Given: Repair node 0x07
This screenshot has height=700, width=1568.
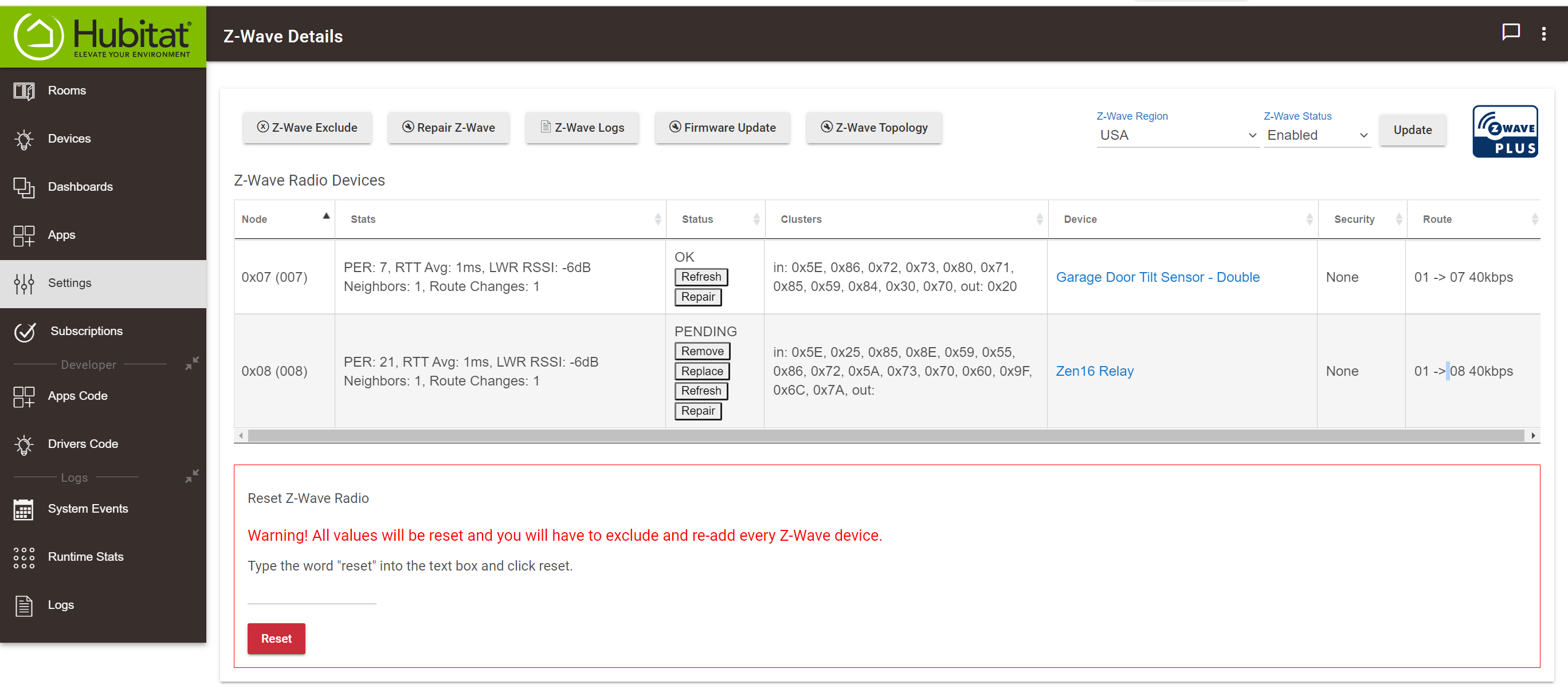Looking at the screenshot, I should pyautogui.click(x=697, y=297).
